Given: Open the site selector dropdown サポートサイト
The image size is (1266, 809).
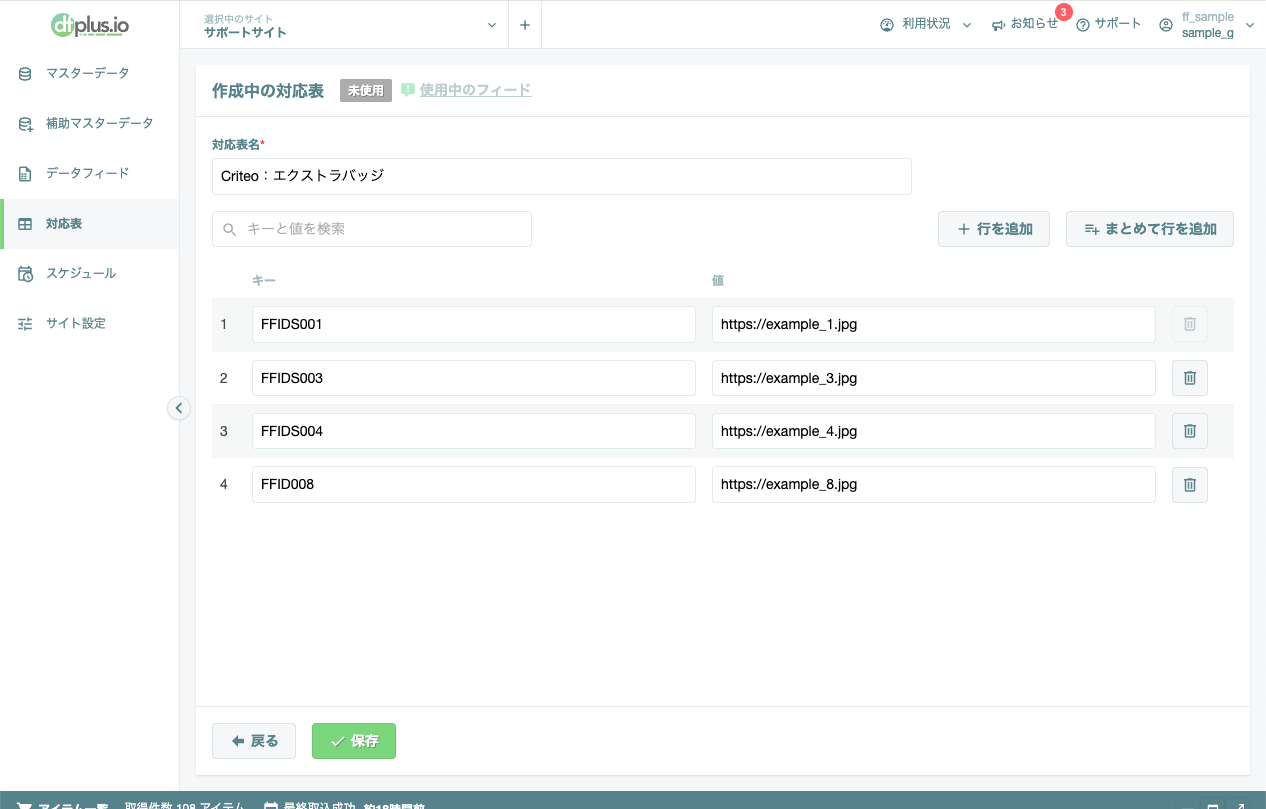Looking at the screenshot, I should point(345,25).
